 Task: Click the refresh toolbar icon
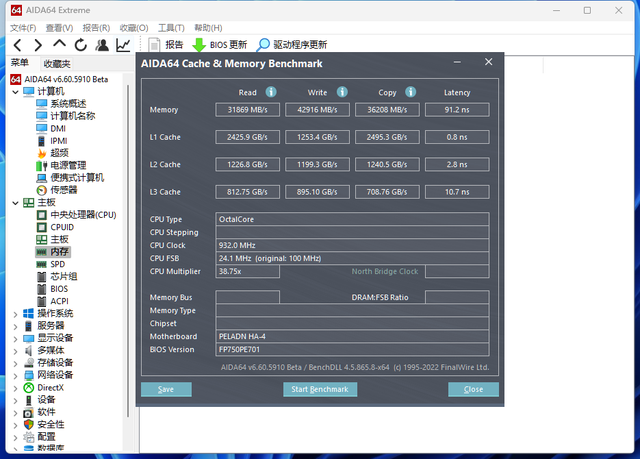[x=80, y=45]
